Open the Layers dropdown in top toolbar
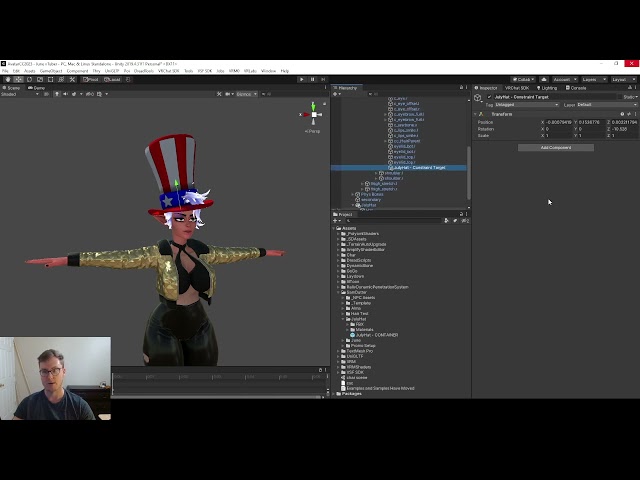 point(594,80)
